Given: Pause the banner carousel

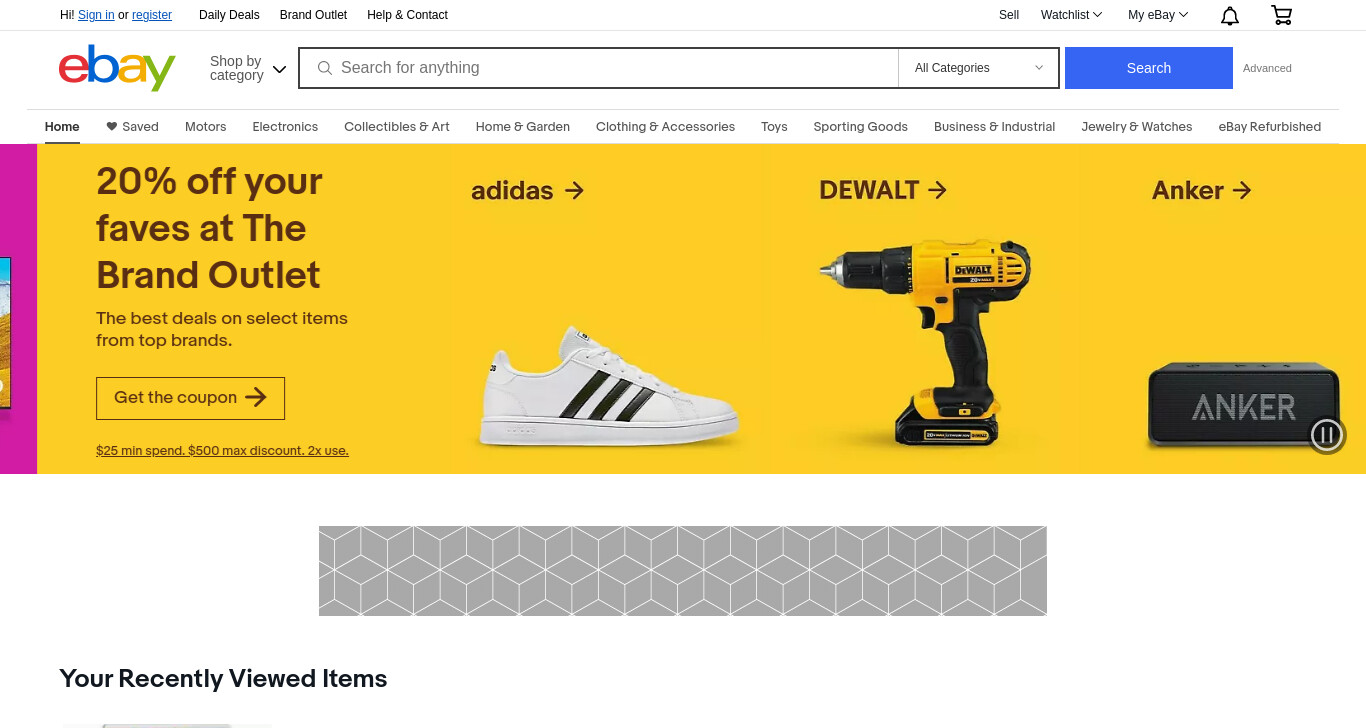Looking at the screenshot, I should [1327, 434].
